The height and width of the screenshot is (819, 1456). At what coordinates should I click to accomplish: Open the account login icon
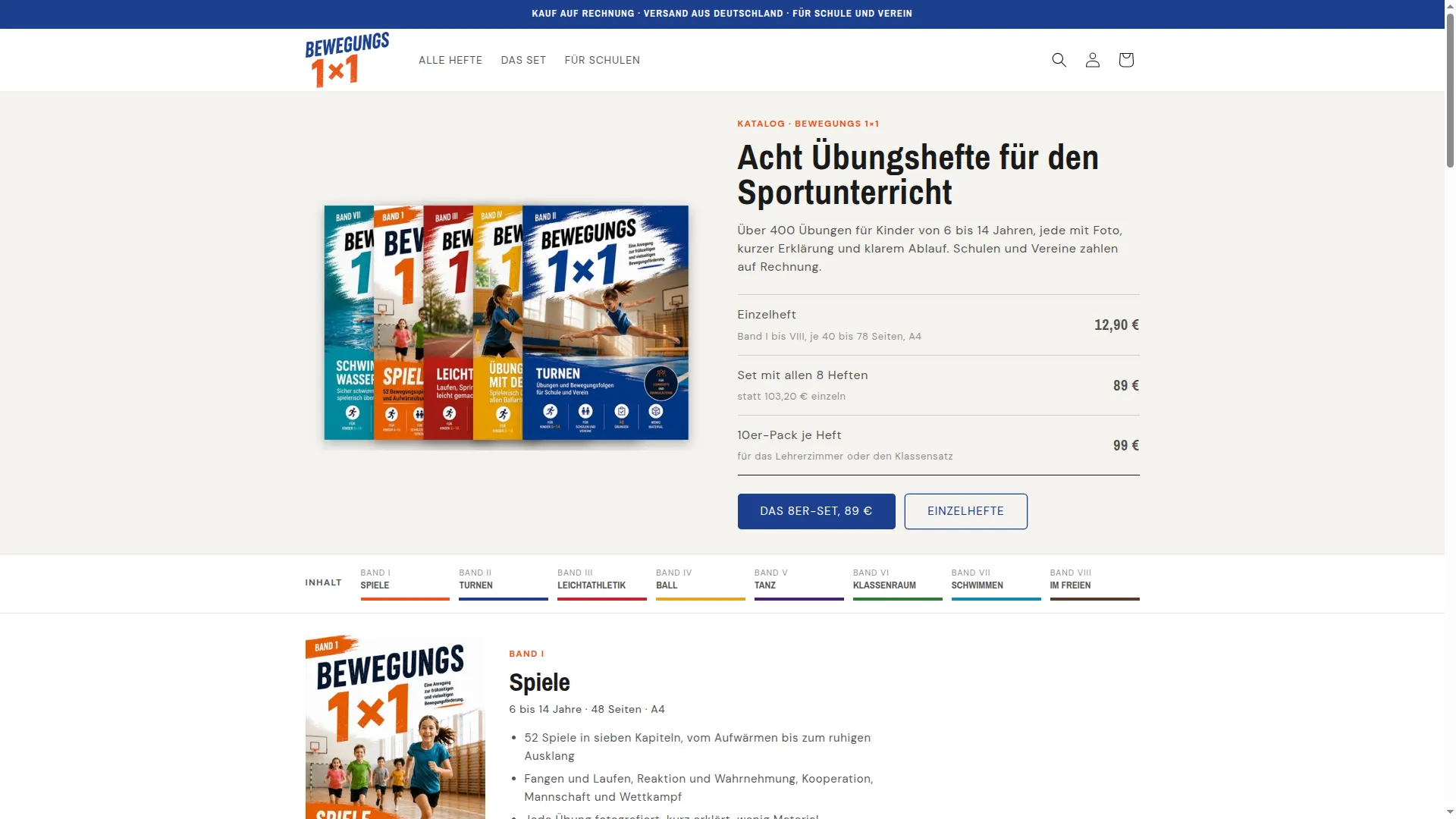click(x=1092, y=60)
